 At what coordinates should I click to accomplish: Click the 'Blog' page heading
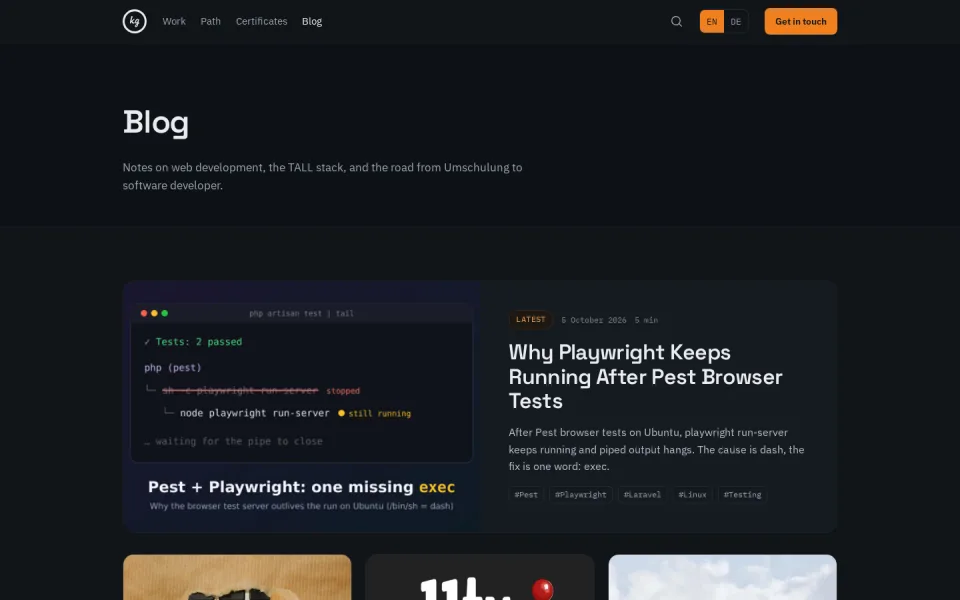156,122
